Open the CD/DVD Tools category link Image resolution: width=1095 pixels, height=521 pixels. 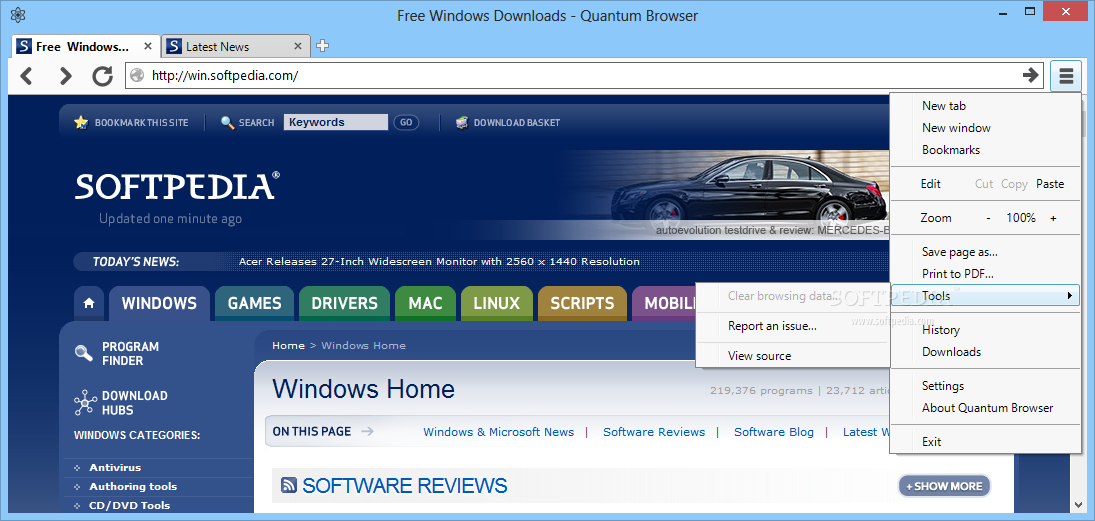[129, 505]
